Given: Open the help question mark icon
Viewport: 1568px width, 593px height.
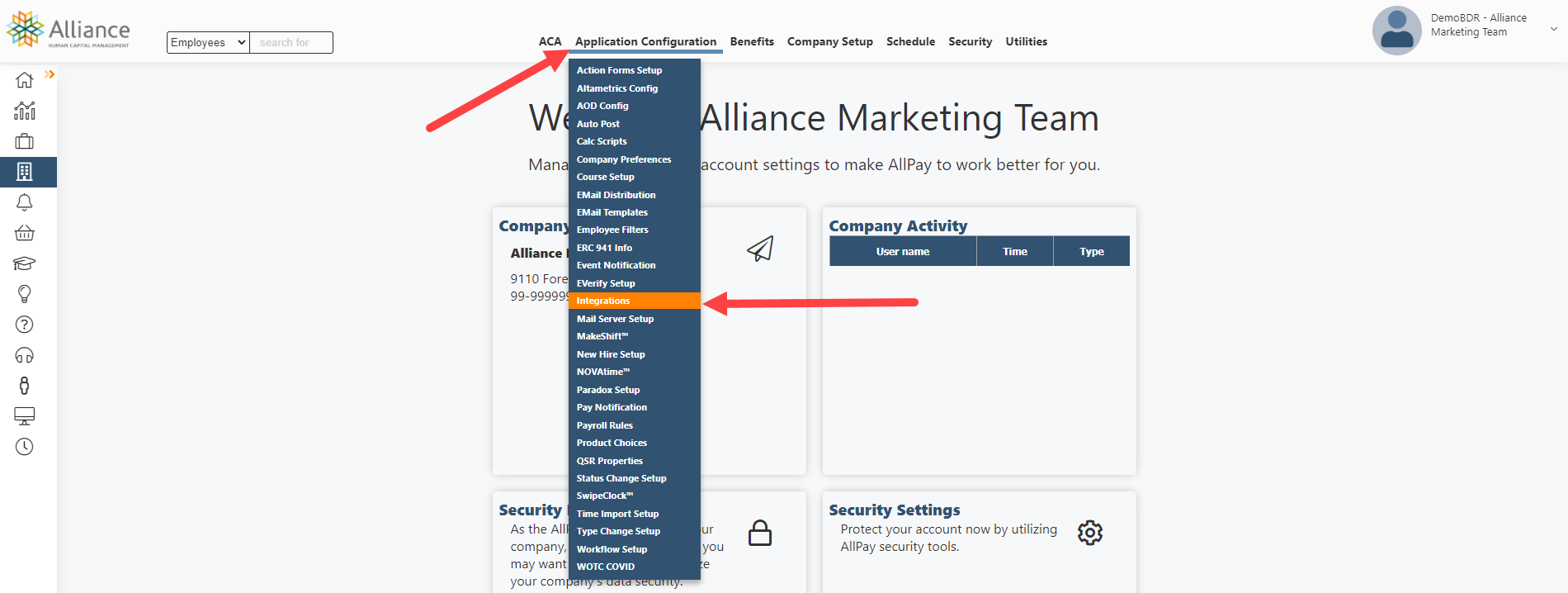Looking at the screenshot, I should click(25, 325).
